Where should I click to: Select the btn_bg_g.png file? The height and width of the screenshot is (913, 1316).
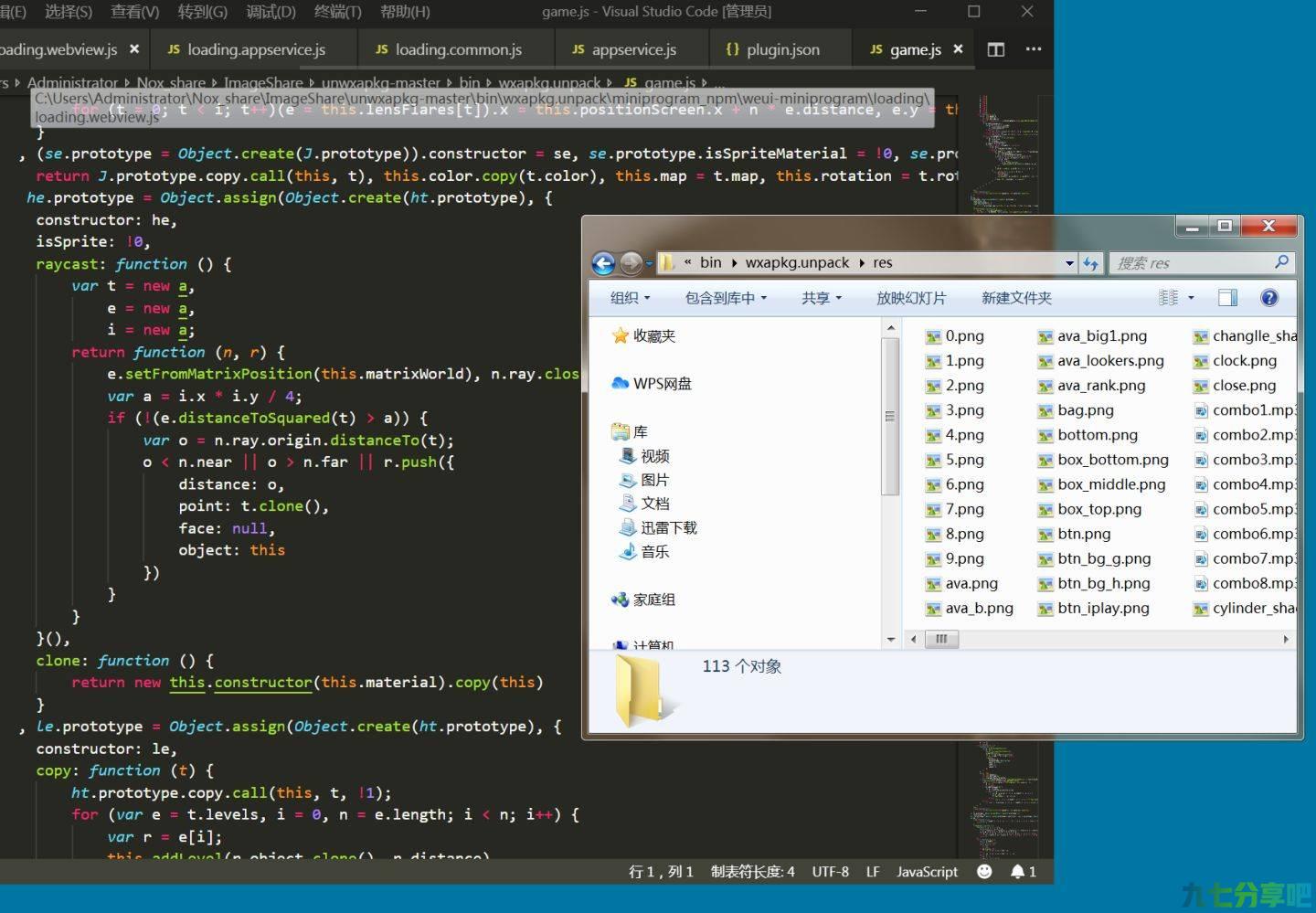1094,557
